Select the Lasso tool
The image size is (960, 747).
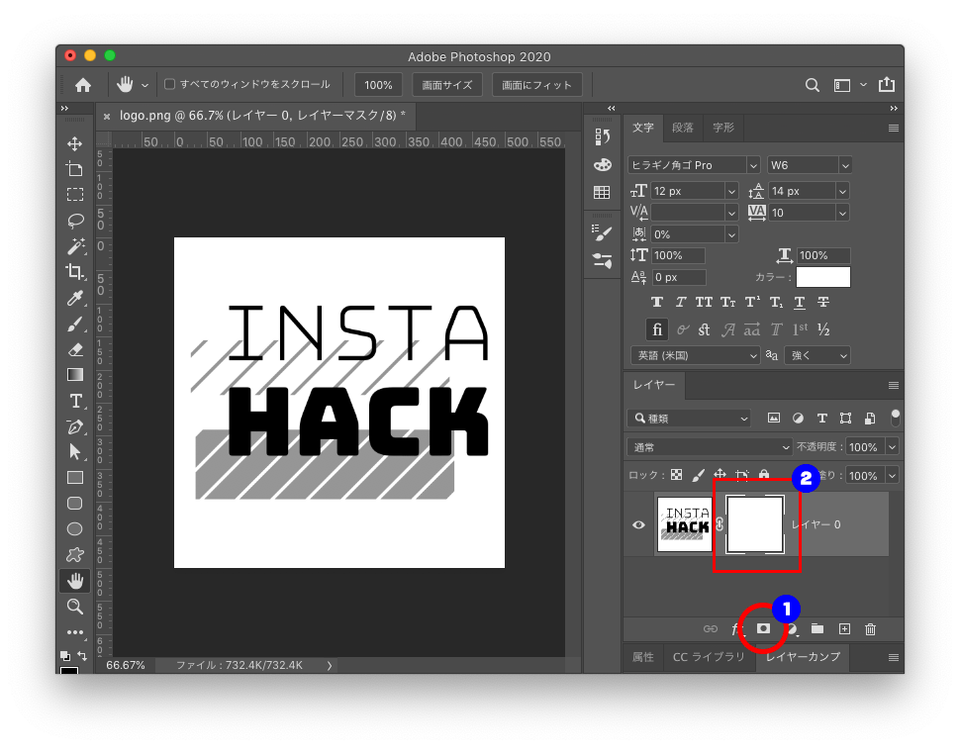point(75,220)
